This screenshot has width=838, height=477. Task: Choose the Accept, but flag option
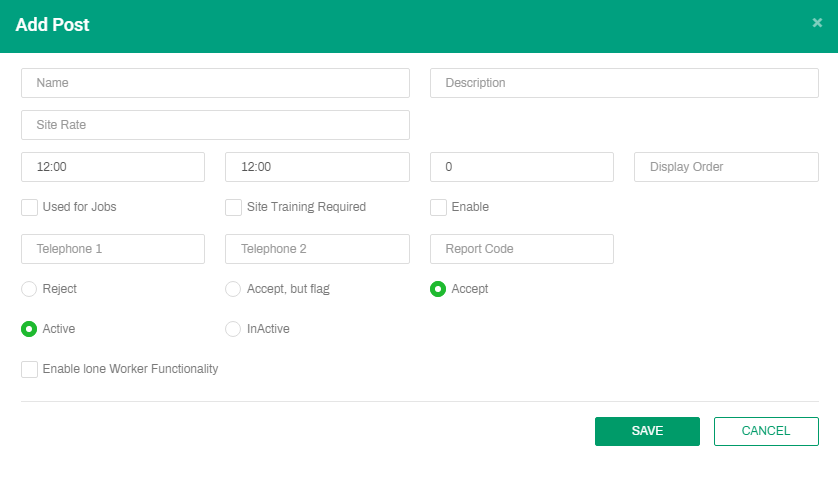233,289
